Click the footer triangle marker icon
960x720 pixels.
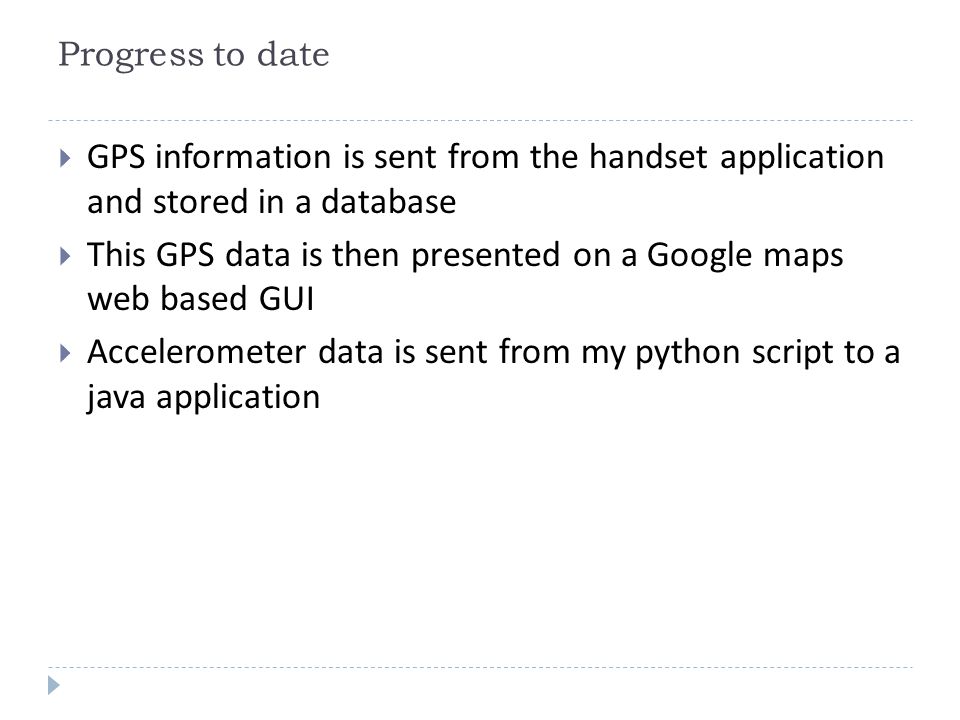pyautogui.click(x=54, y=685)
